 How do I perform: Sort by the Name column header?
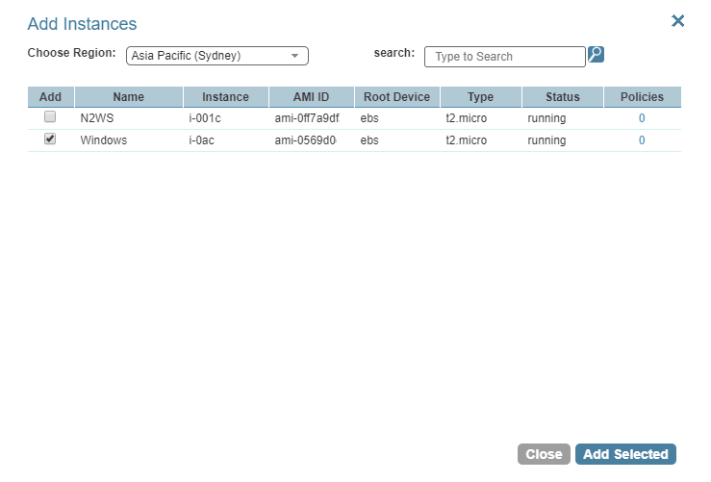[x=128, y=97]
